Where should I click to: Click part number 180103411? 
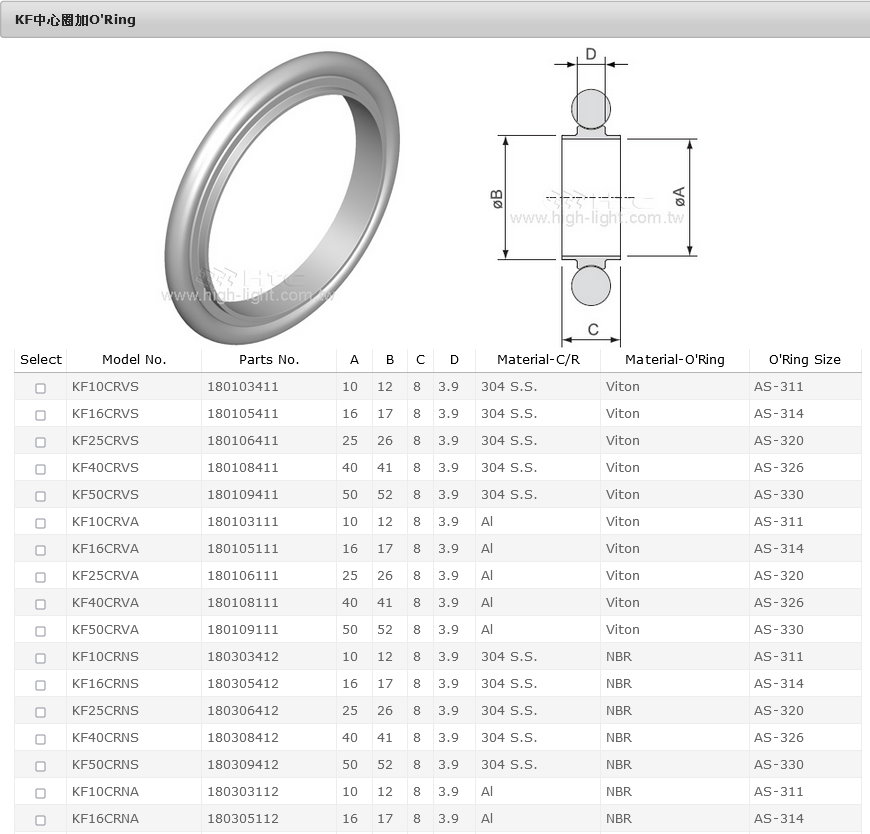coord(243,387)
